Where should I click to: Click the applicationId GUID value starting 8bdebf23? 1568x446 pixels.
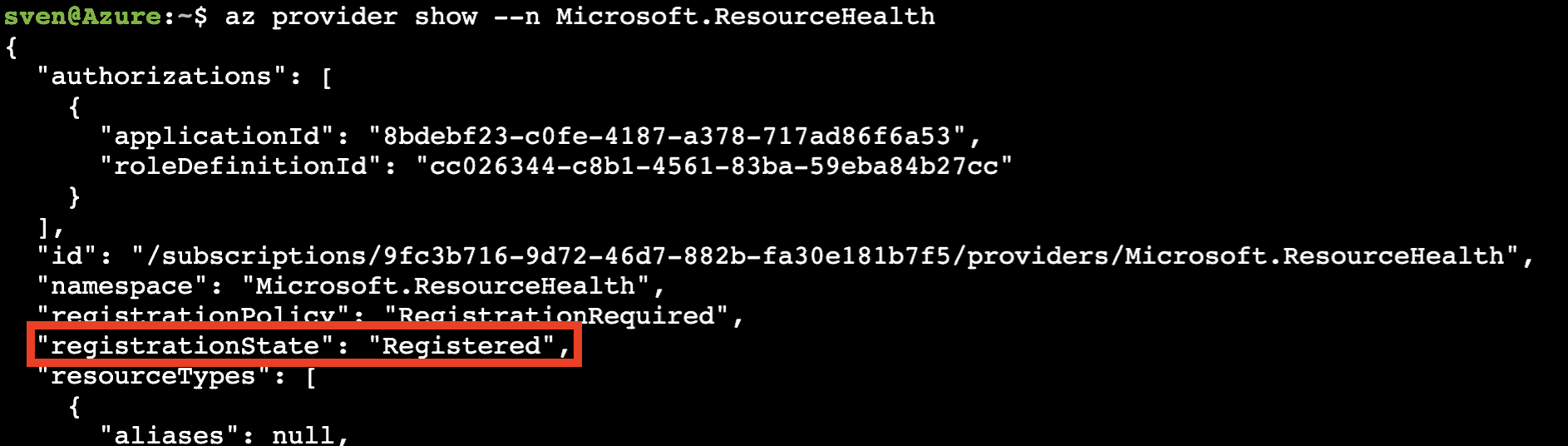click(667, 136)
